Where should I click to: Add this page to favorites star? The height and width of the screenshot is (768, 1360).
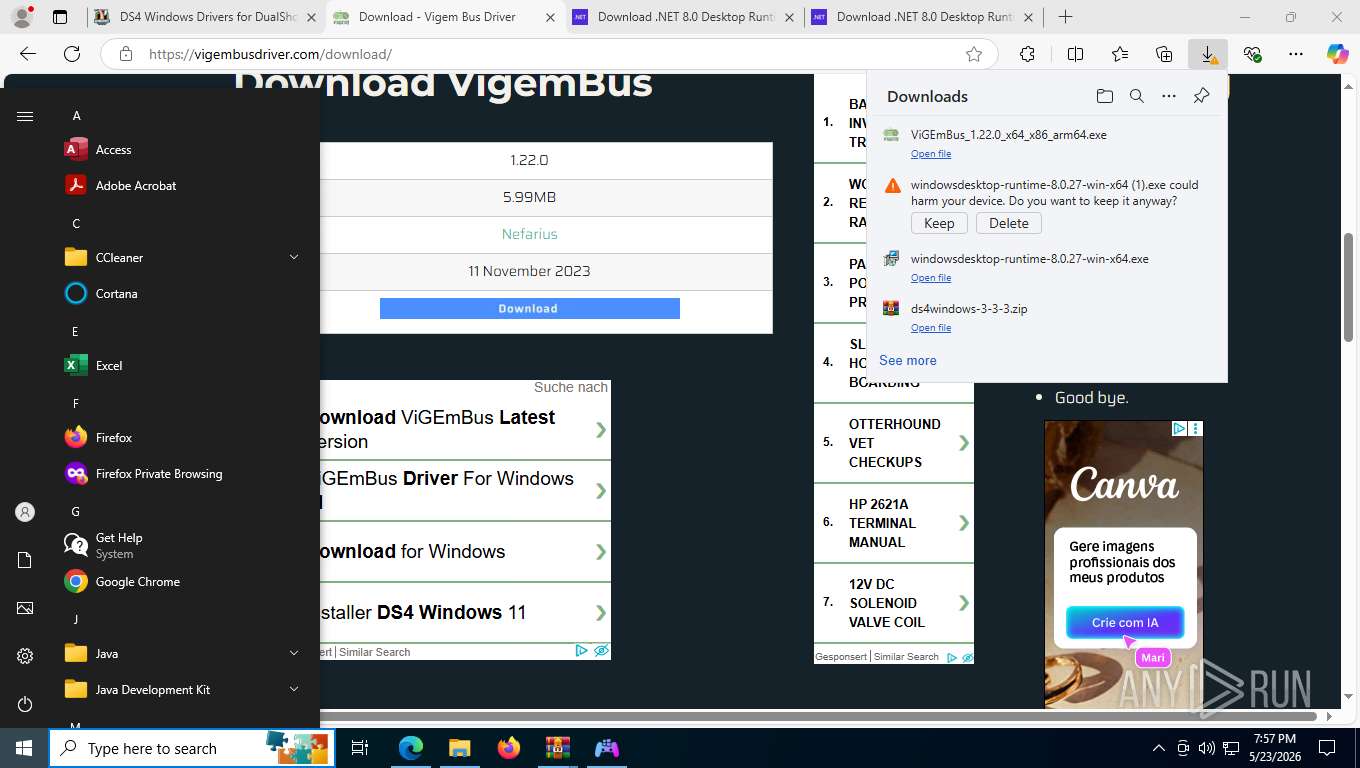point(973,54)
